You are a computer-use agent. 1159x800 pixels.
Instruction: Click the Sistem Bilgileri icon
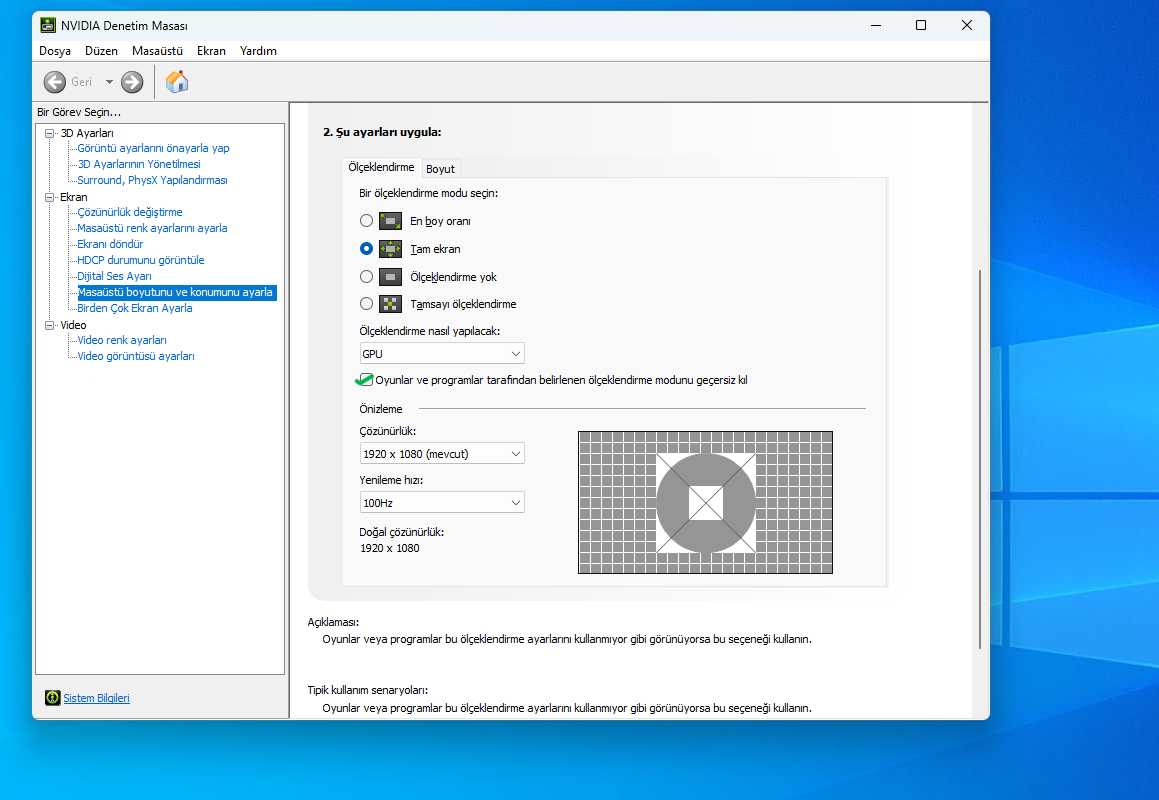click(x=52, y=698)
